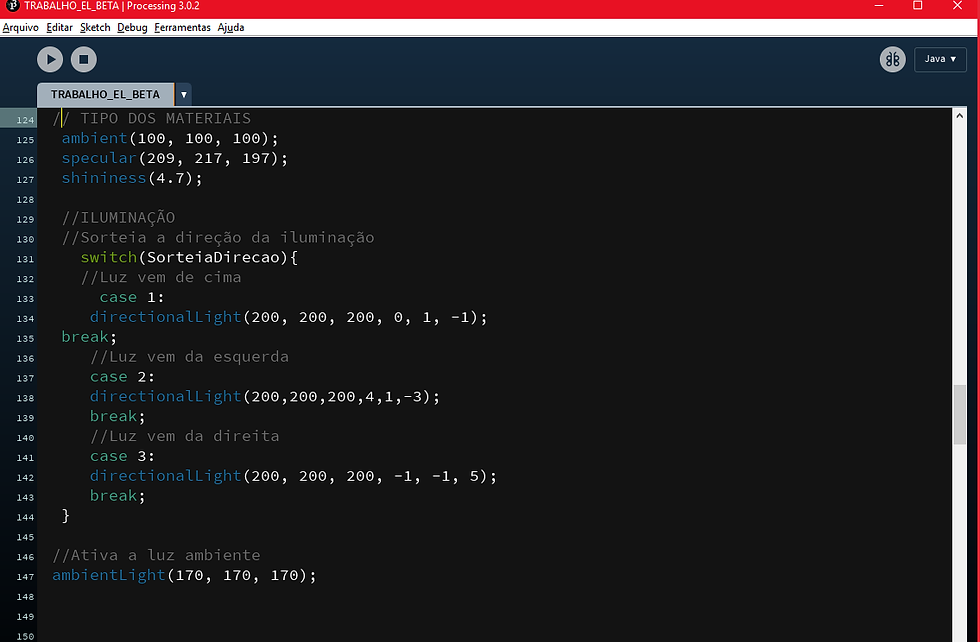Toggle the debugger butterfly icon
The height and width of the screenshot is (642, 980).
[x=892, y=59]
